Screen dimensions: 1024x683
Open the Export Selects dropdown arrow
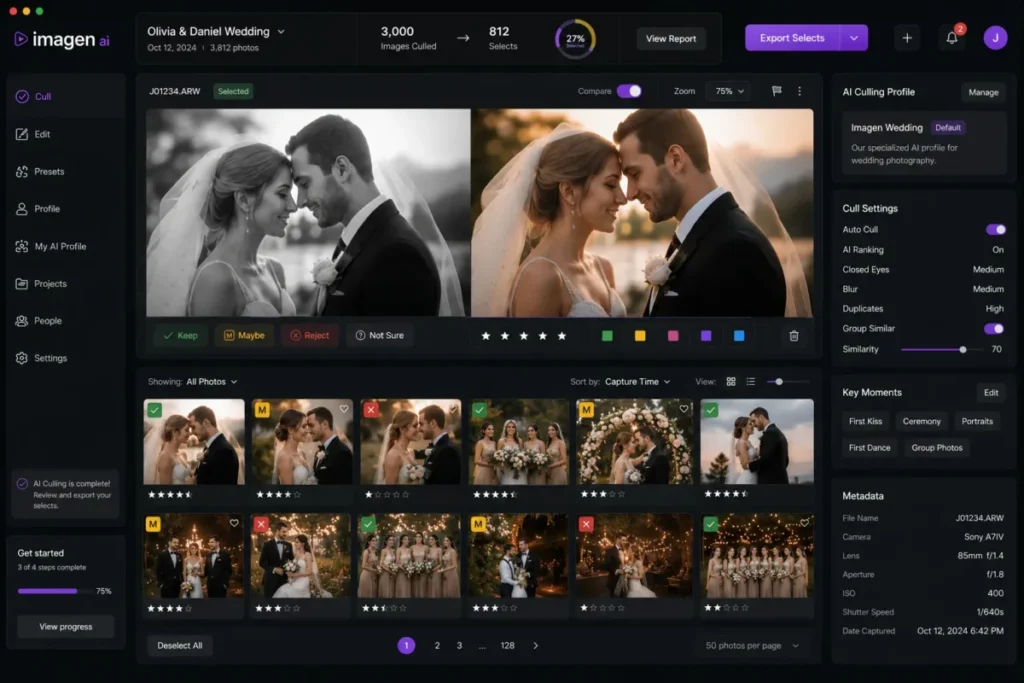tap(854, 38)
